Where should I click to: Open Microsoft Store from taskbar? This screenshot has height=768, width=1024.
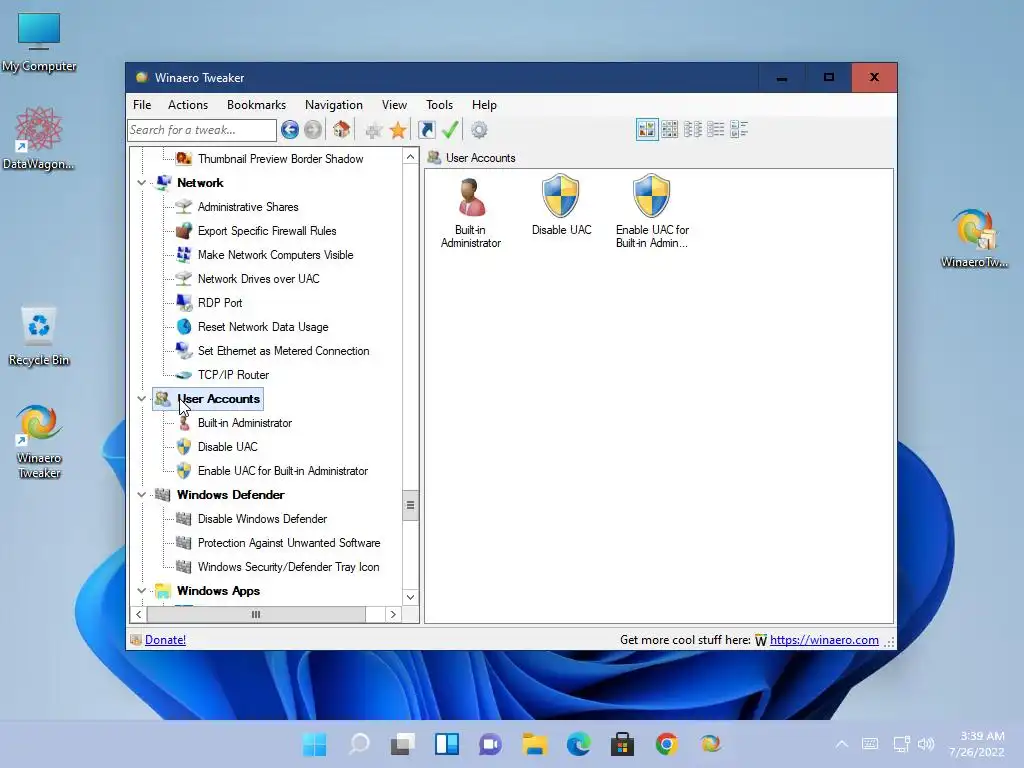tap(622, 744)
